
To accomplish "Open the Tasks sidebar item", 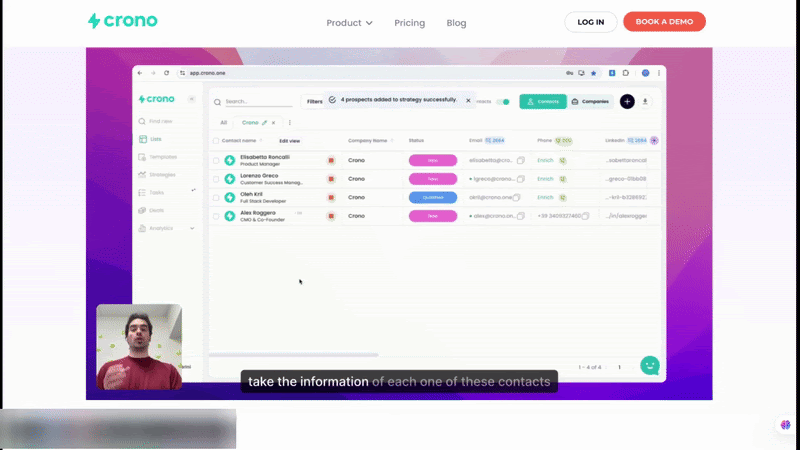I will 151,193.
